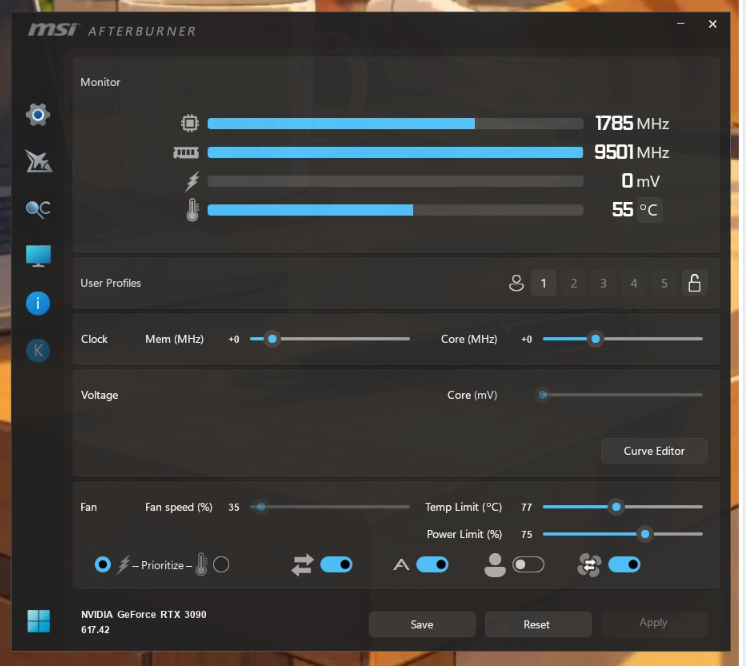The width and height of the screenshot is (746, 666).
Task: Click the Temp Limit slider handle
Action: click(x=616, y=507)
